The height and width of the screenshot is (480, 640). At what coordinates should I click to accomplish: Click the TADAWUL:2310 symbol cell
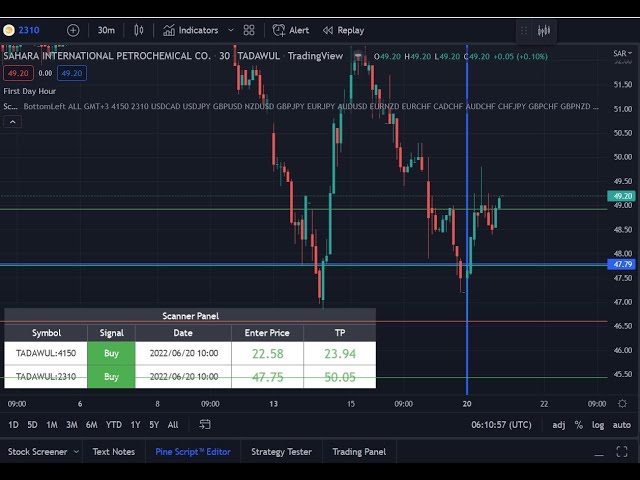[46, 376]
